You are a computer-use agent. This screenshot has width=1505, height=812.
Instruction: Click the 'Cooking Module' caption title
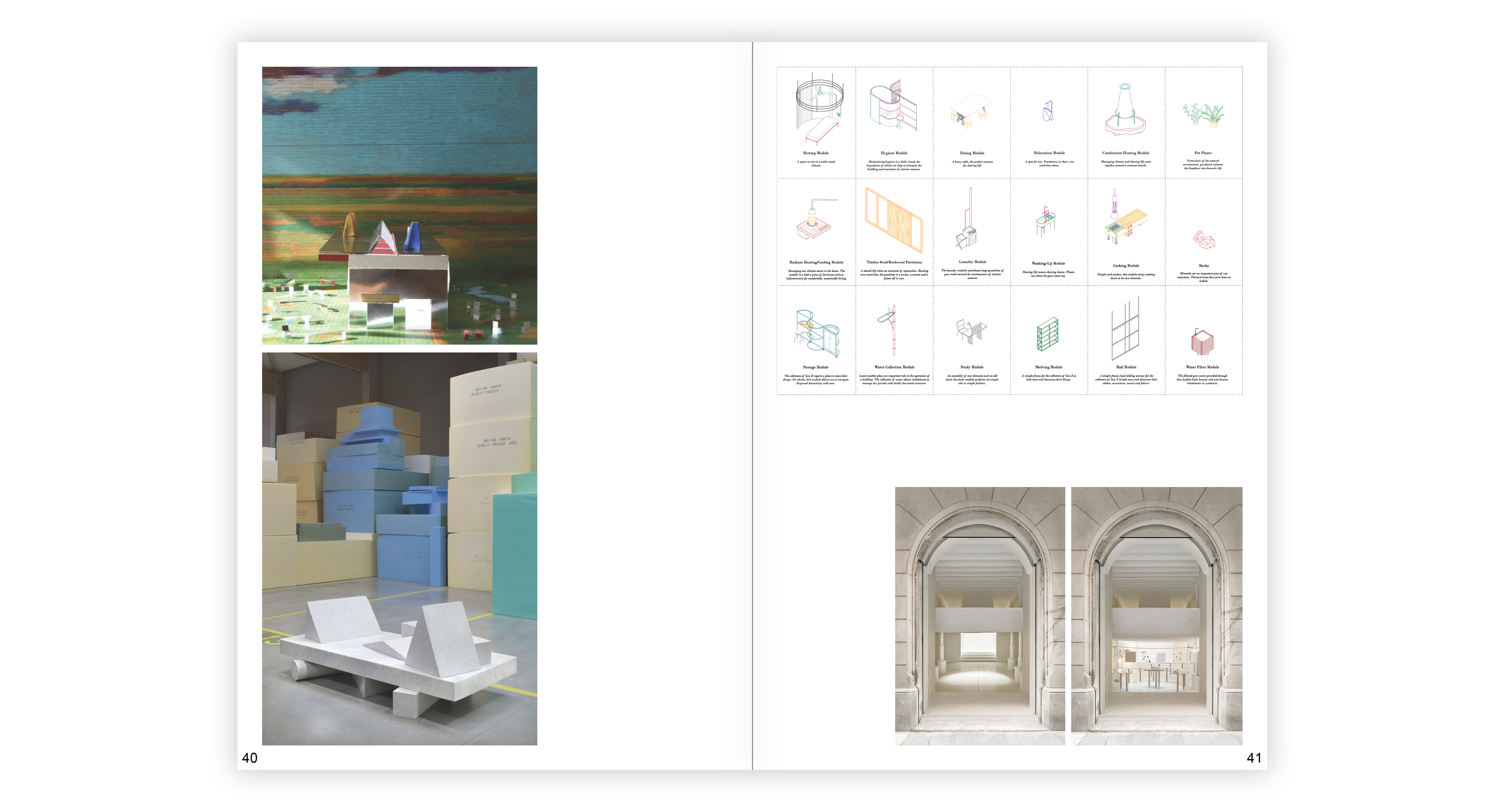pyautogui.click(x=1126, y=266)
